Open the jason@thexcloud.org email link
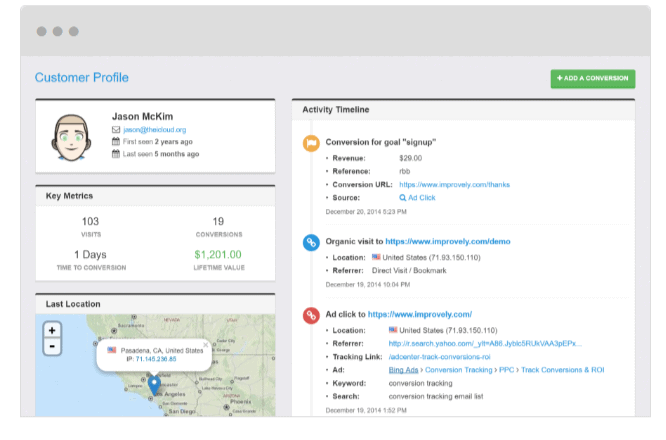This screenshot has width=666, height=440. click(155, 130)
